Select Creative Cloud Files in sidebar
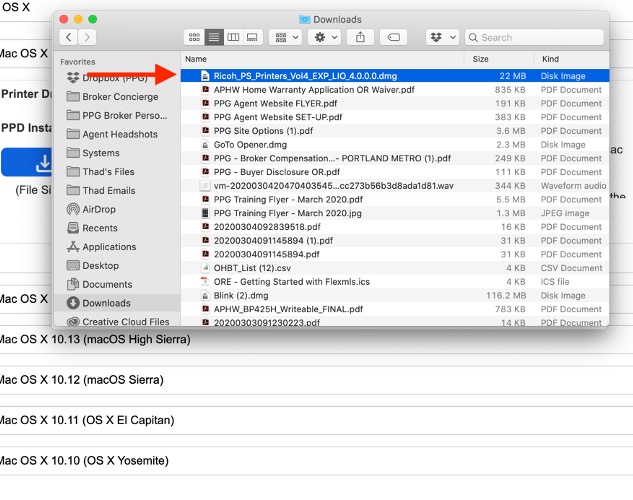 click(x=118, y=322)
